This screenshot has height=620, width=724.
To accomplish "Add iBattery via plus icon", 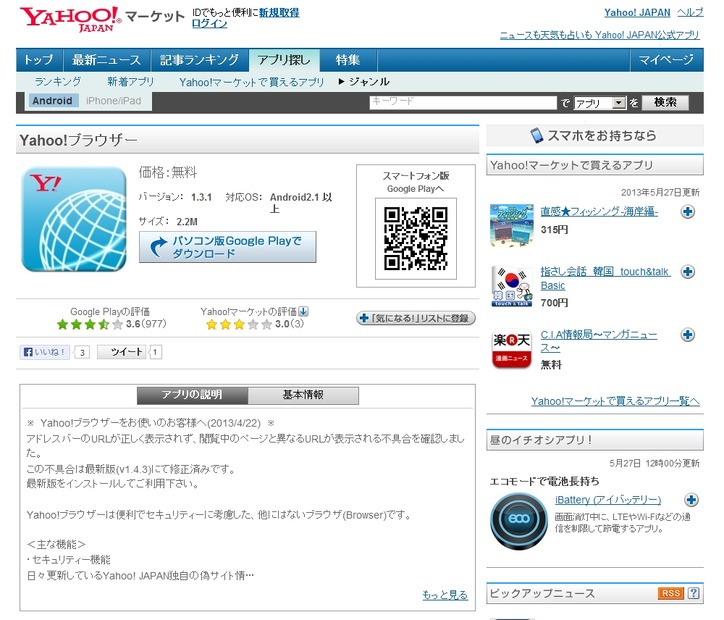I will pos(691,500).
